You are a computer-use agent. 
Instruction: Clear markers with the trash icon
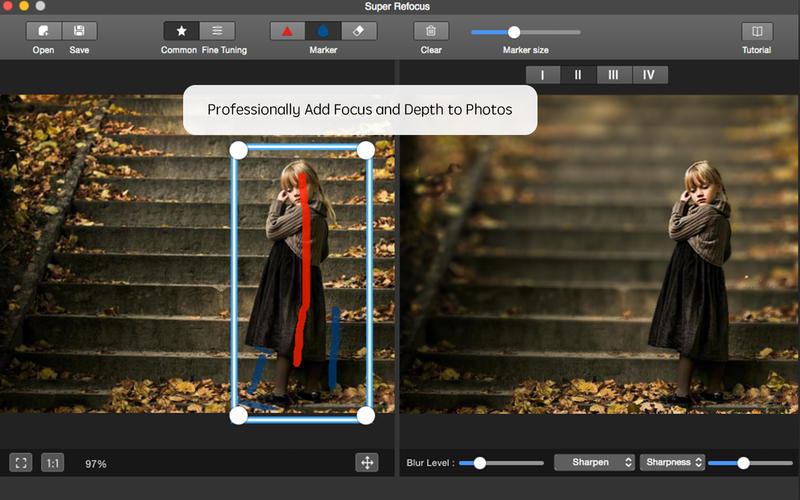(x=431, y=31)
